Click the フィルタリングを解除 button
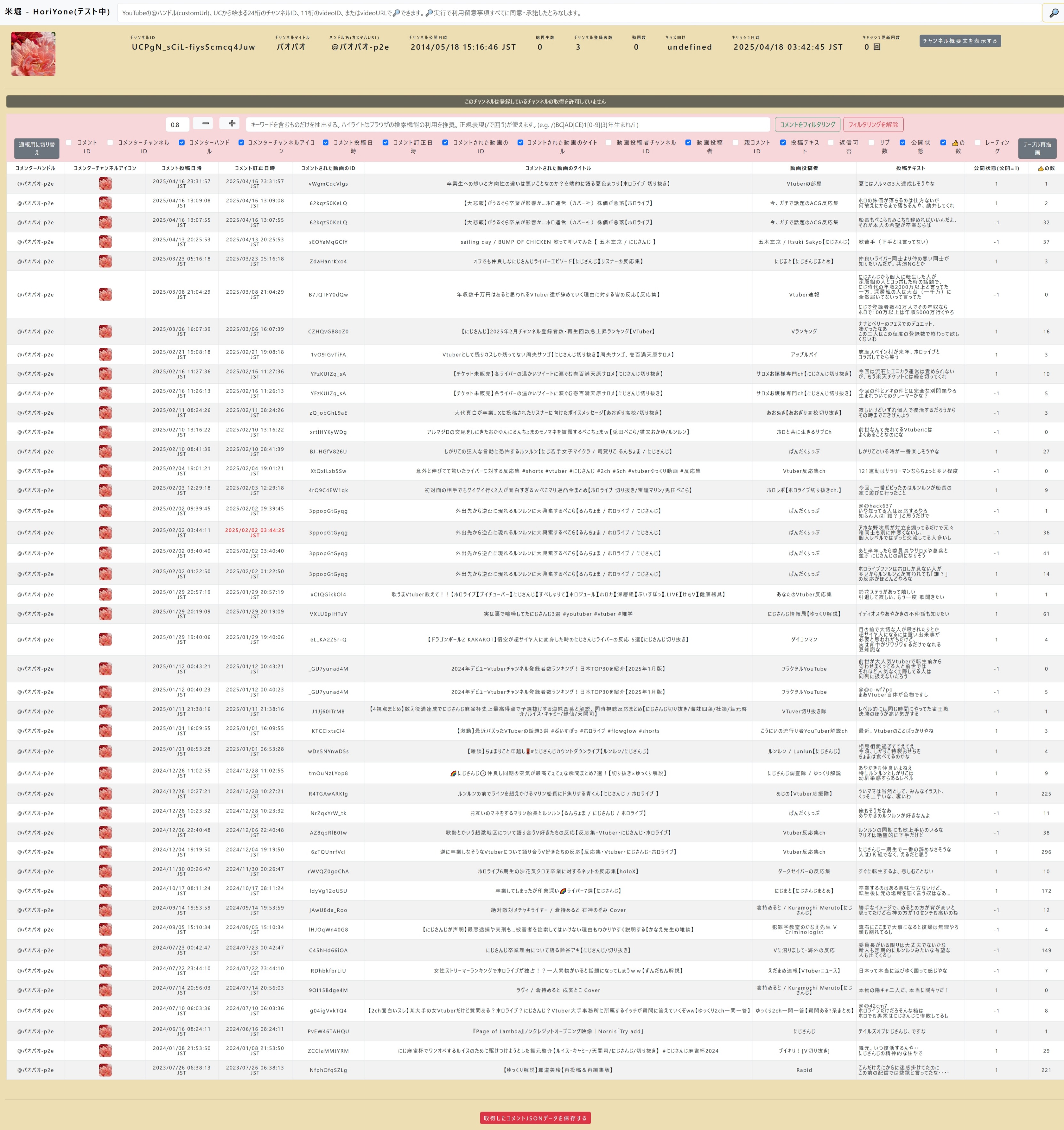 pos(873,124)
